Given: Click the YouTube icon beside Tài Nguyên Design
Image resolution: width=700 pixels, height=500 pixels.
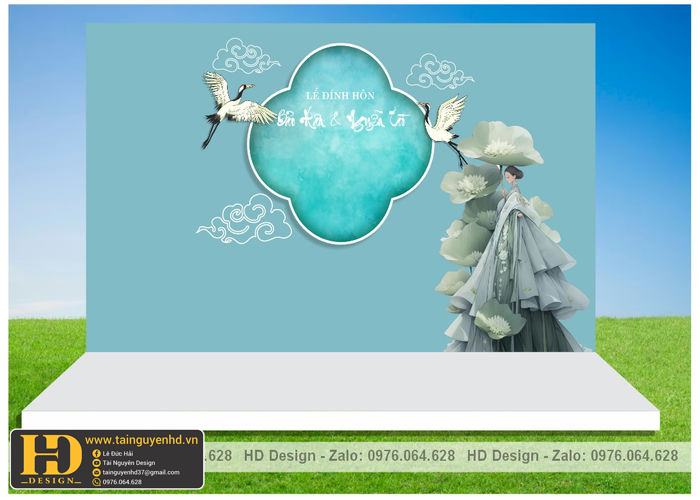Looking at the screenshot, I should click(96, 463).
